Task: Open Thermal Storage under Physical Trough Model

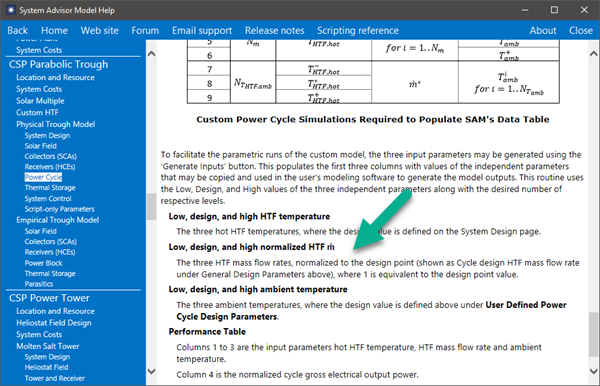Action: click(50, 188)
